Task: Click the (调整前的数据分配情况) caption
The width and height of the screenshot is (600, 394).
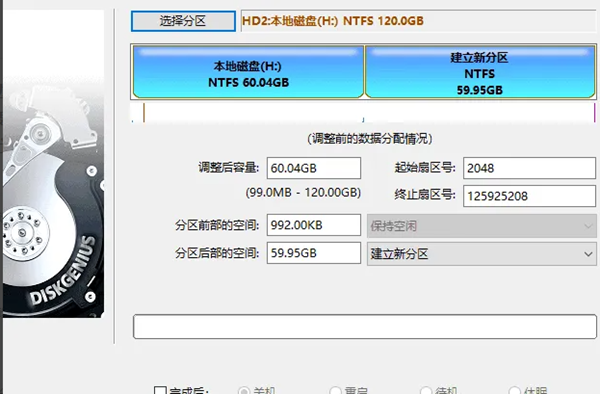Action: 370,138
